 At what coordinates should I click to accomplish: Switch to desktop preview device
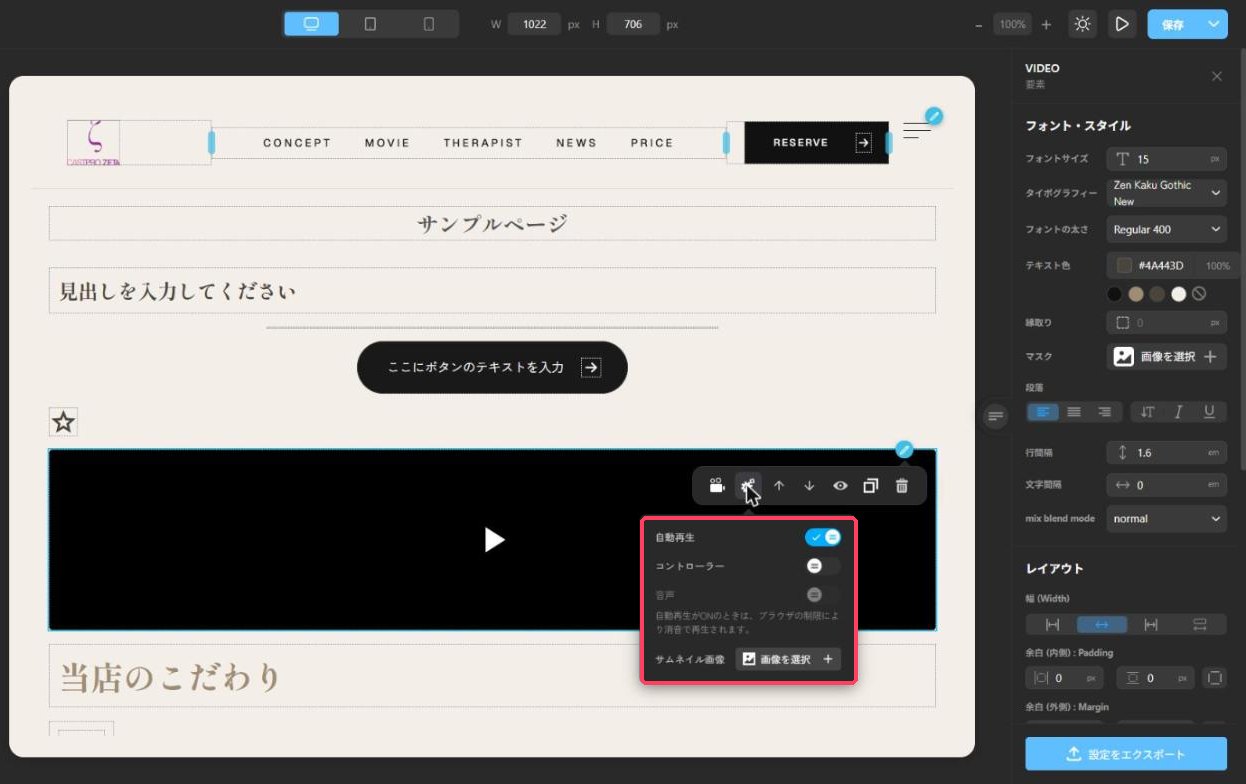[x=311, y=24]
